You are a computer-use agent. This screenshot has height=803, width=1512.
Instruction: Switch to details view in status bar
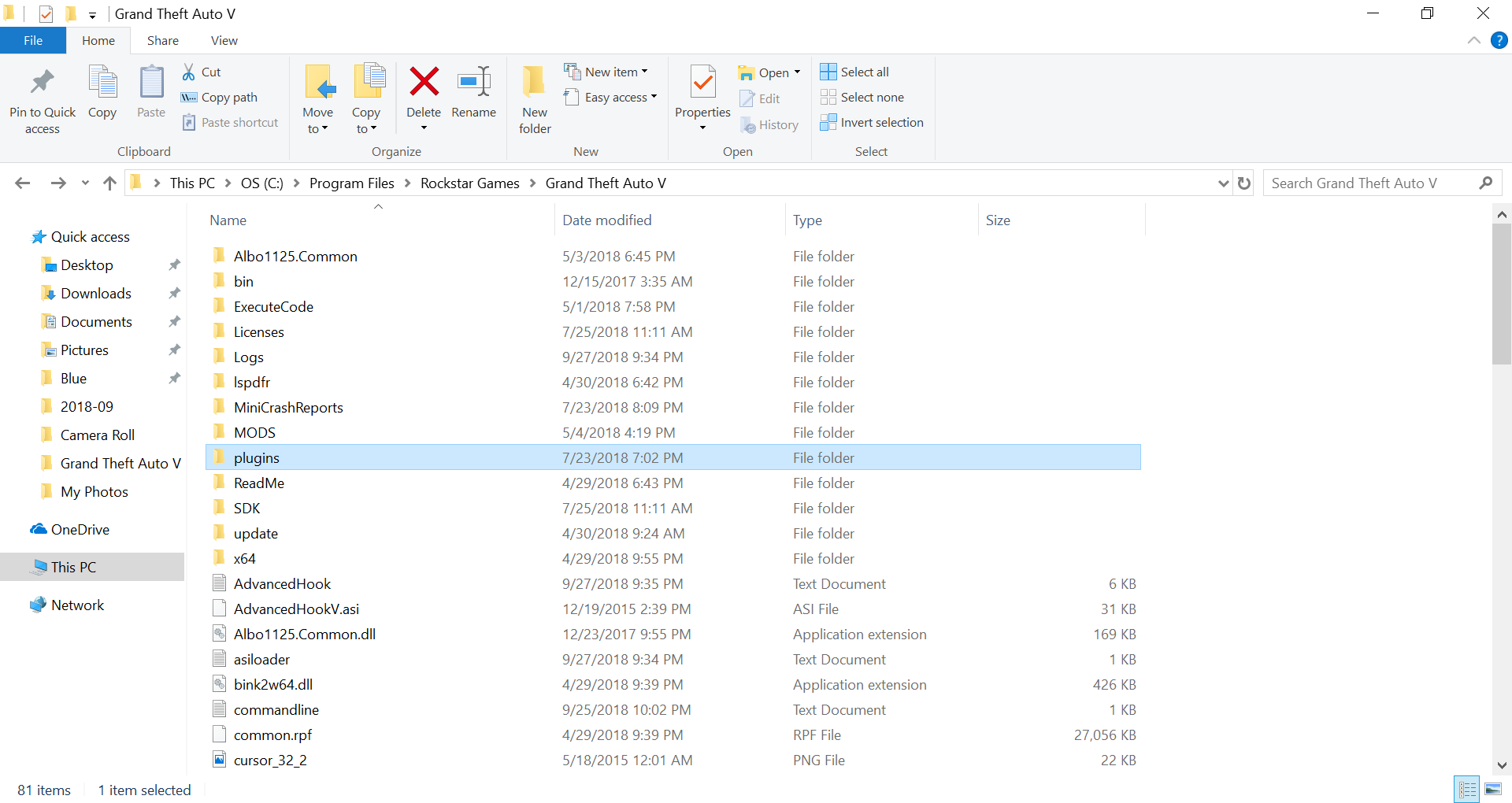(1467, 789)
